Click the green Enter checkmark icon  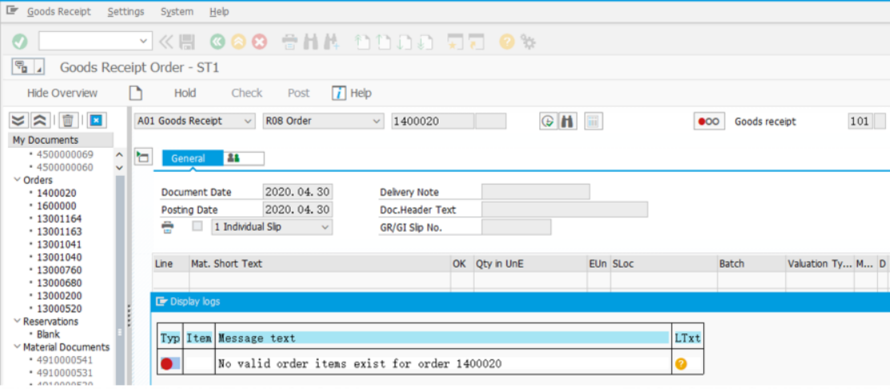point(20,41)
